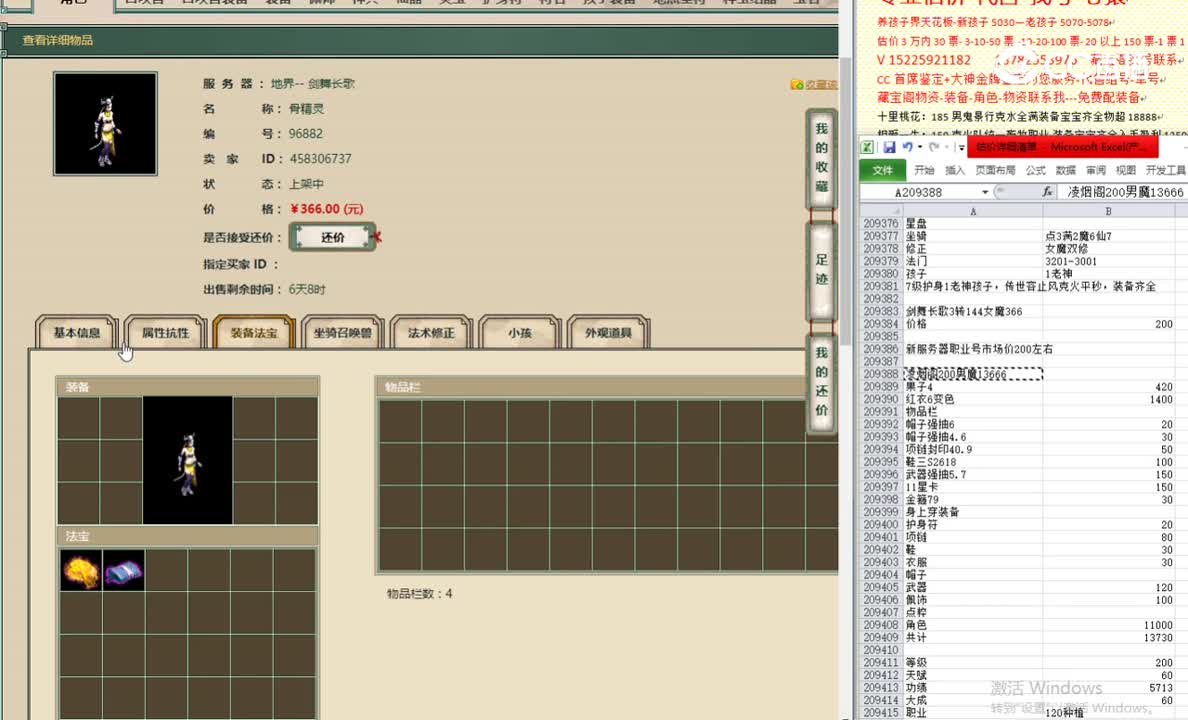The height and width of the screenshot is (720, 1188).
Task: Click the 我的还价 side button
Action: pos(821,381)
